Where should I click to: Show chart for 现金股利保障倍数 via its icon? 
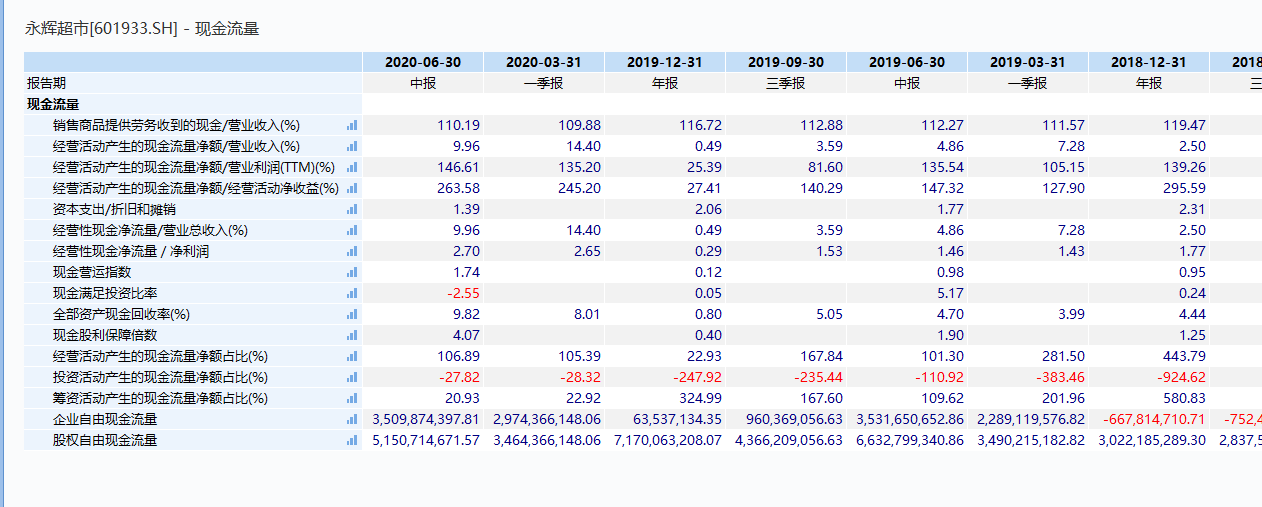coord(352,335)
